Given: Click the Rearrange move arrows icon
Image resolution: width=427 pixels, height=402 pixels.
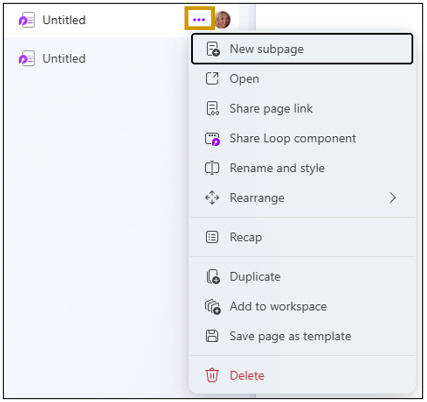Looking at the screenshot, I should [212, 198].
